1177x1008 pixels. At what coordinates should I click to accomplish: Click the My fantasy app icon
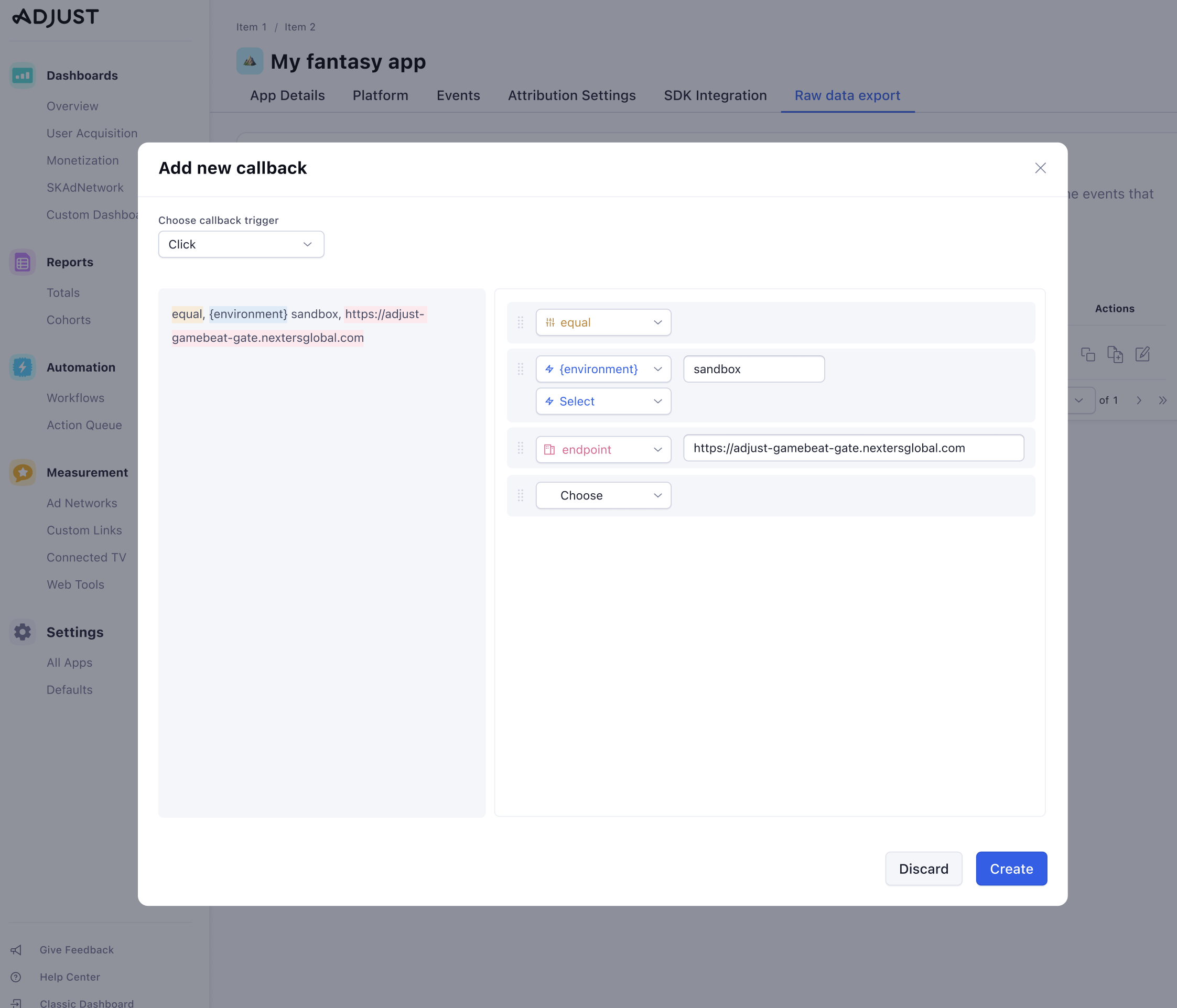250,61
